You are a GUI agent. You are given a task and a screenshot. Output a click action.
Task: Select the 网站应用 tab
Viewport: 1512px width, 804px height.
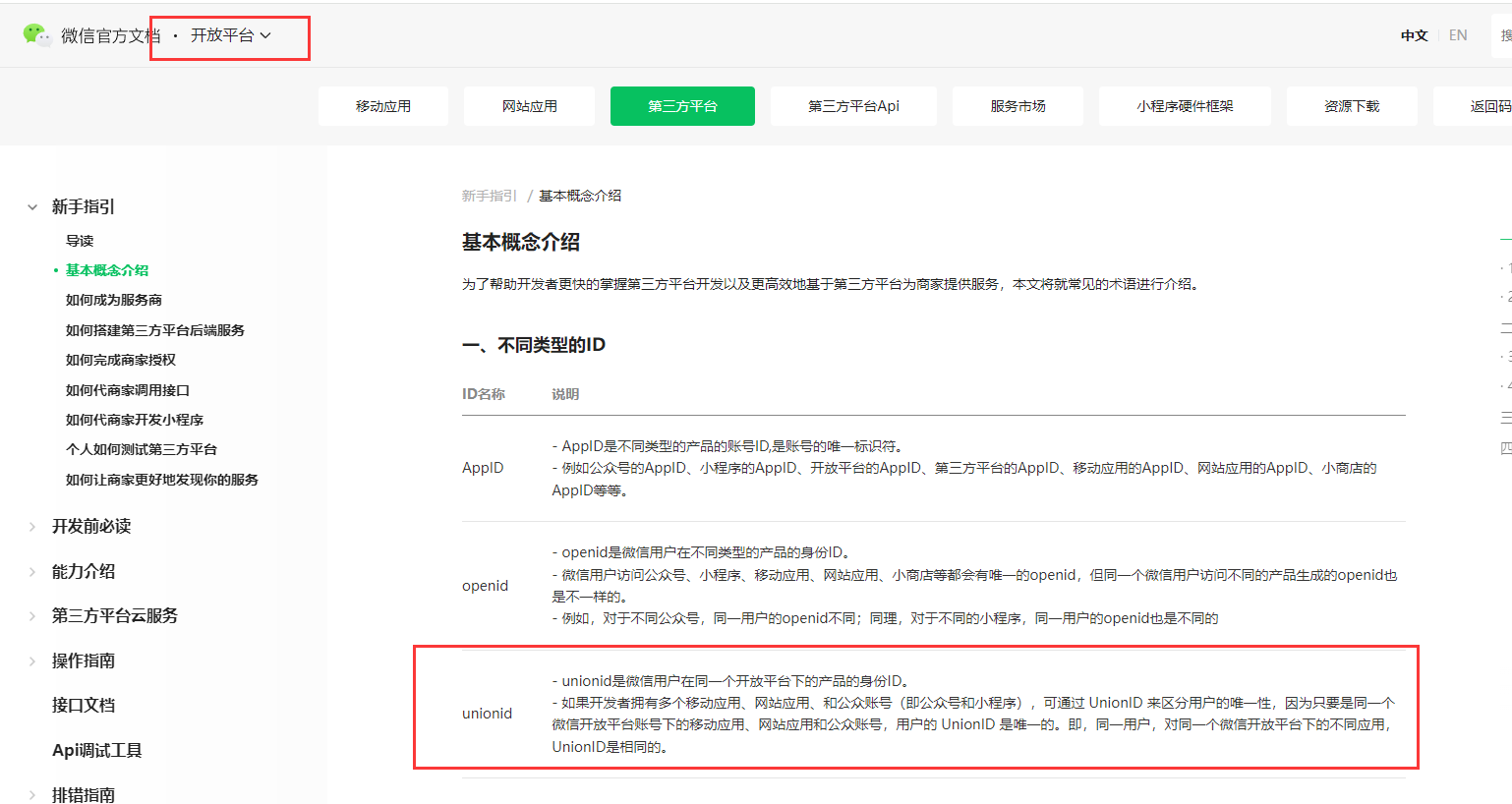pyautogui.click(x=529, y=106)
